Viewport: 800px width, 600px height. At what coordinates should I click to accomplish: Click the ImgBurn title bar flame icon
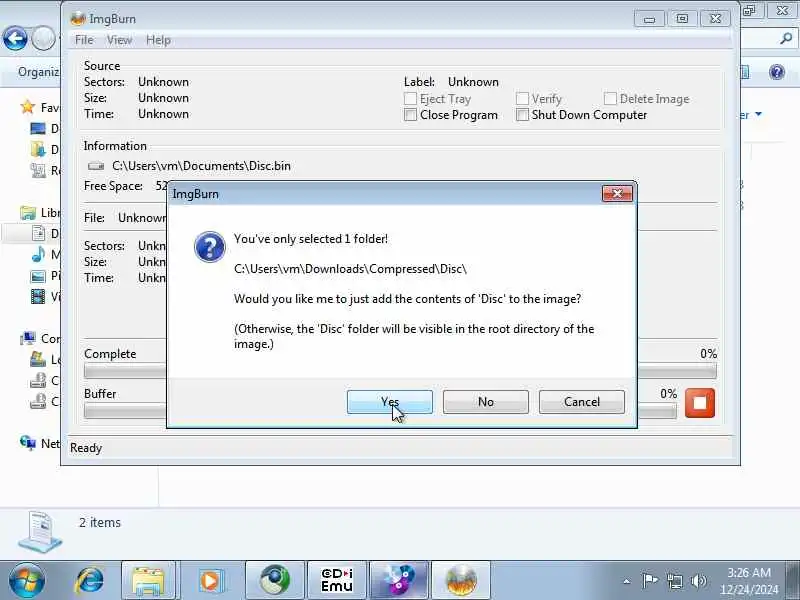pos(78,19)
